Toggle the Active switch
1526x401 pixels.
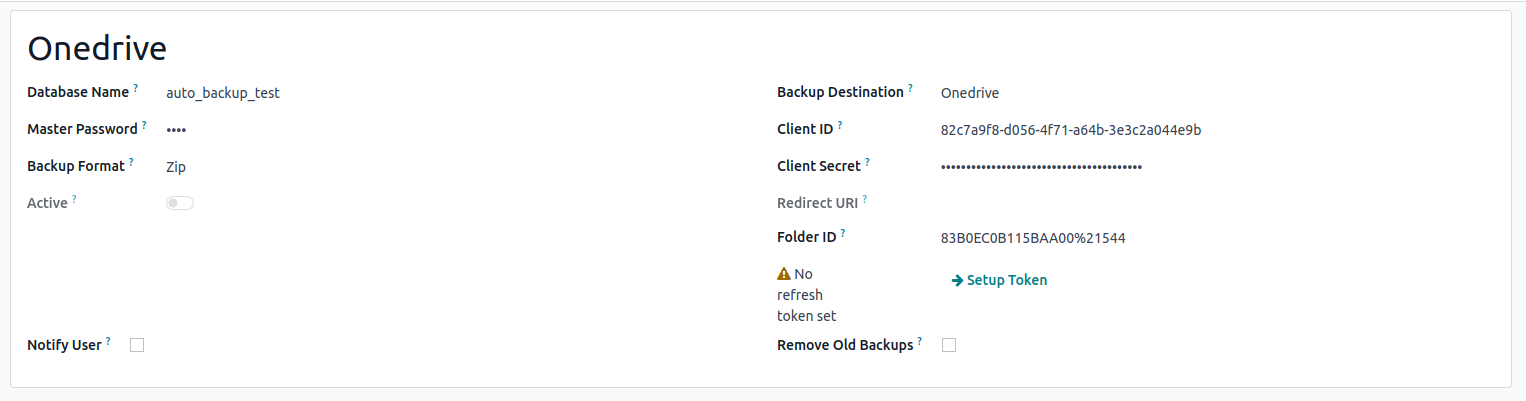pos(180,203)
